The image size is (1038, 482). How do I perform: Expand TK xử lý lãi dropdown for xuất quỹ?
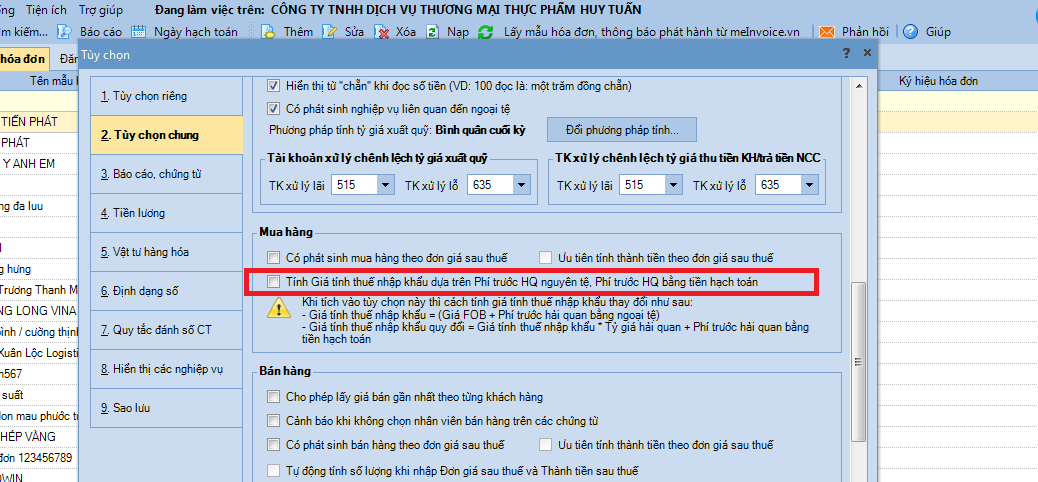click(385, 185)
